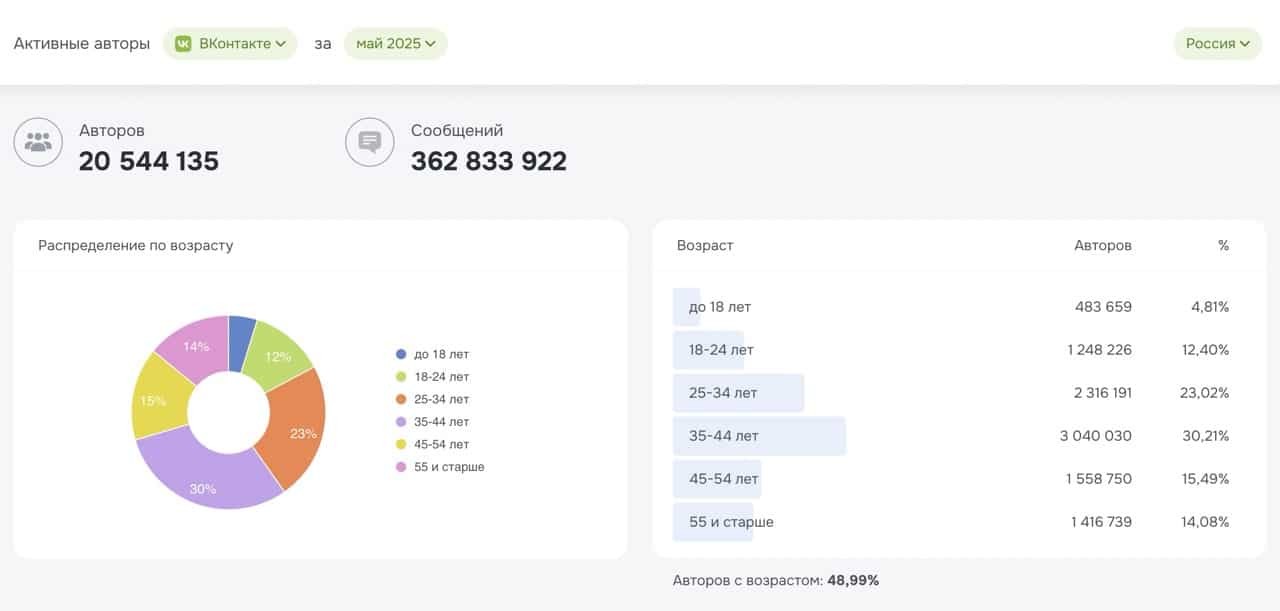The image size is (1280, 611).
Task: Click the percentage 12,40%
Action: (1206, 350)
